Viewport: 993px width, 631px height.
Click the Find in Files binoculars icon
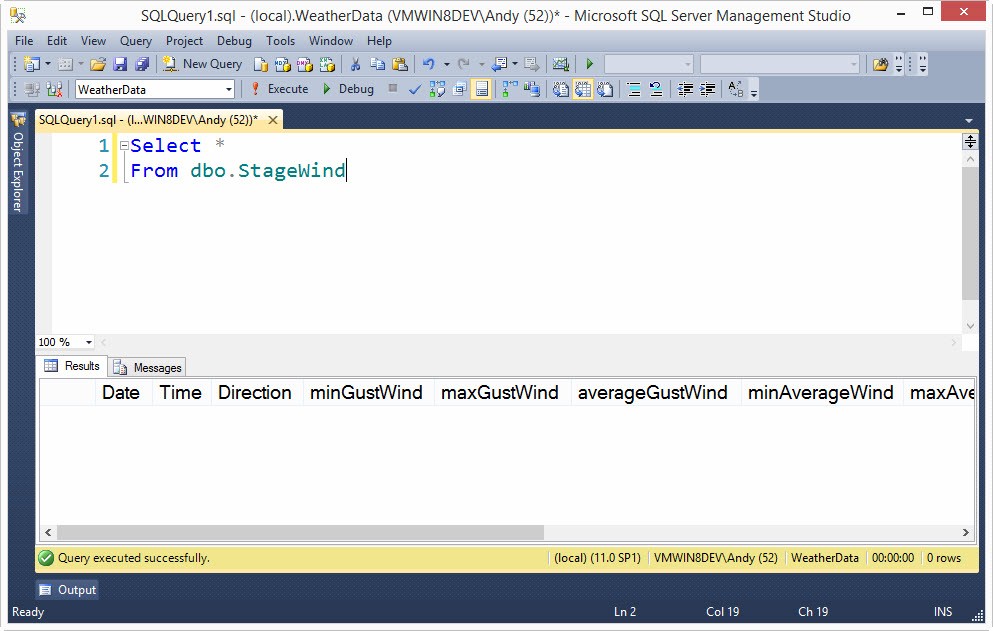coord(880,64)
